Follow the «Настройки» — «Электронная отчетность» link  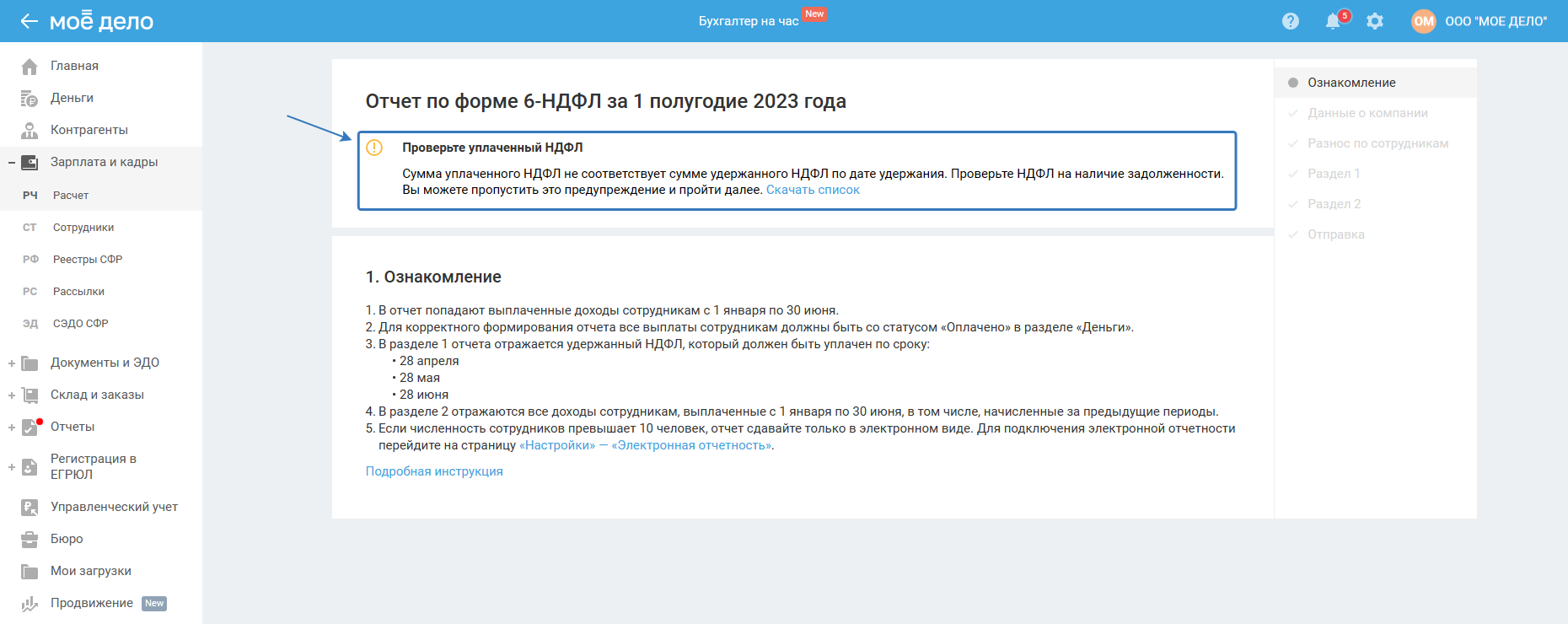(646, 445)
